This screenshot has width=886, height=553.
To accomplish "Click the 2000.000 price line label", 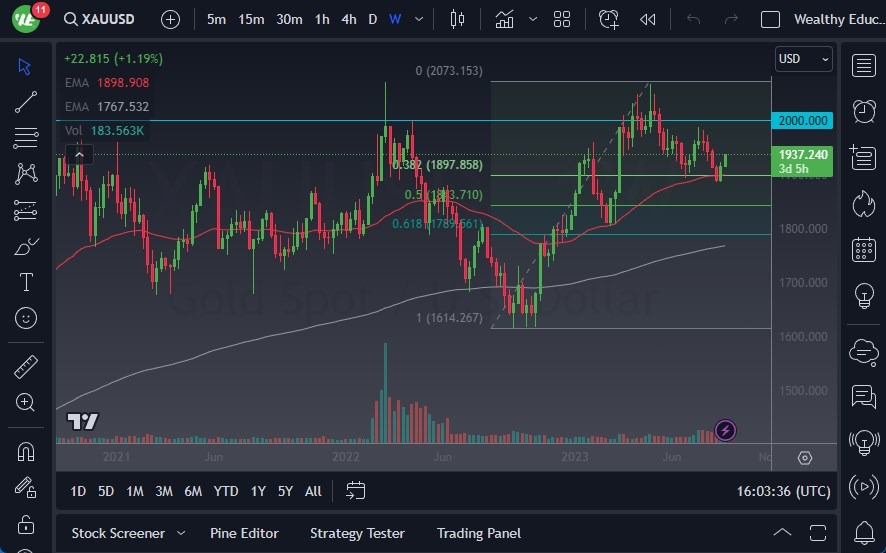I will [802, 120].
